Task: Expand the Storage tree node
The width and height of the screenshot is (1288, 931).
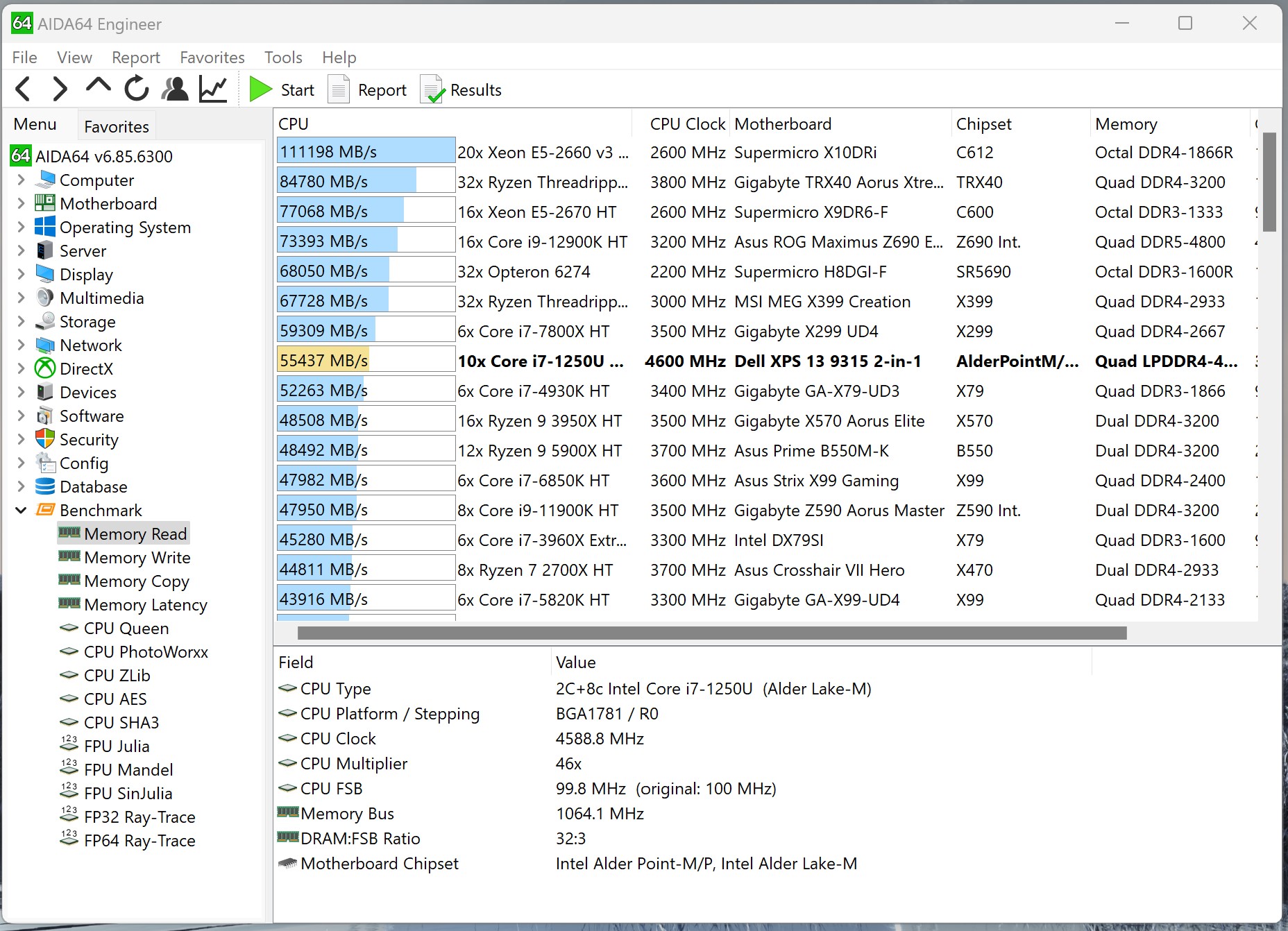Action: (21, 321)
